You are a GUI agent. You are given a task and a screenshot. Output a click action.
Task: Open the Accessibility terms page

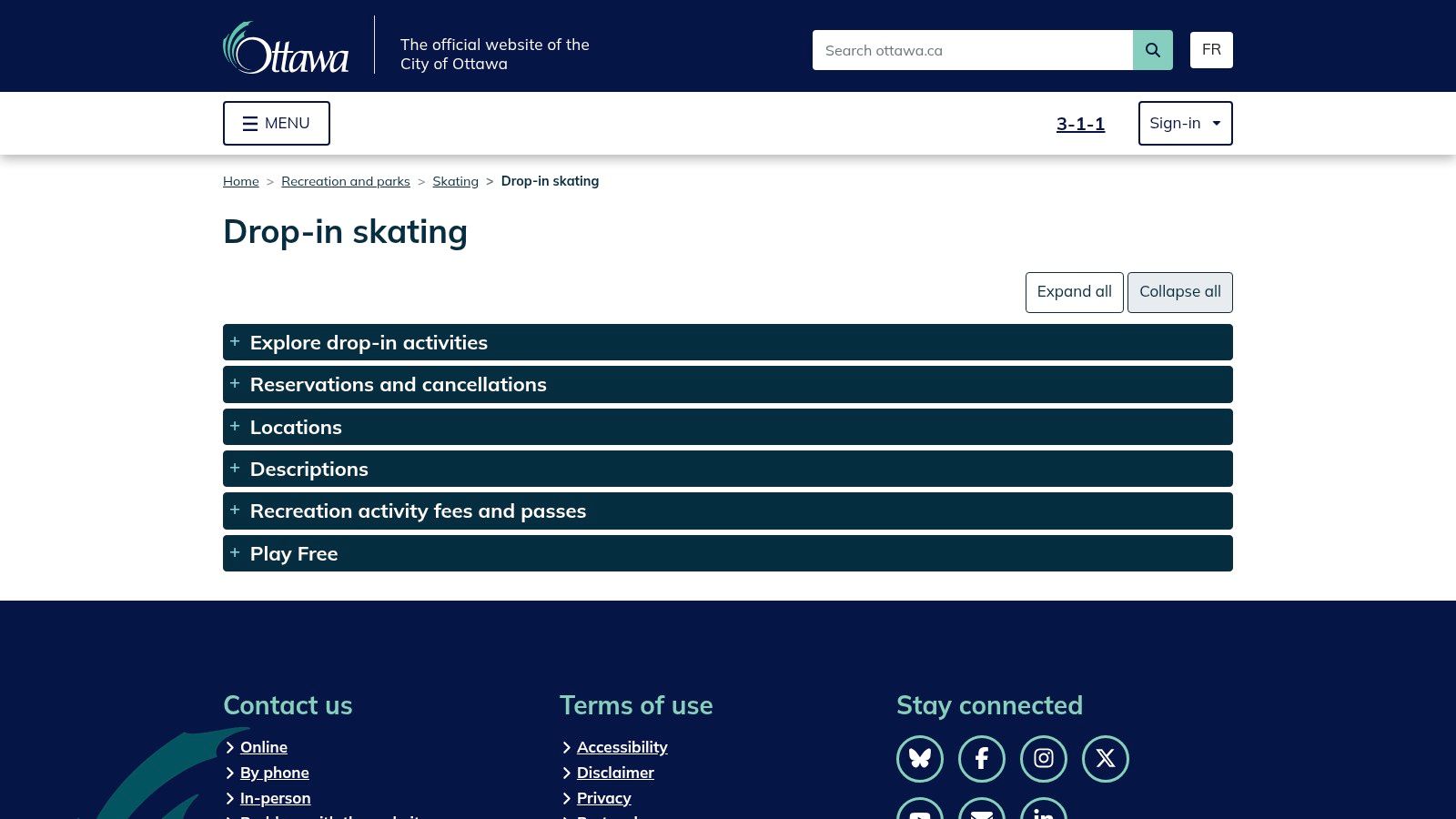click(622, 746)
